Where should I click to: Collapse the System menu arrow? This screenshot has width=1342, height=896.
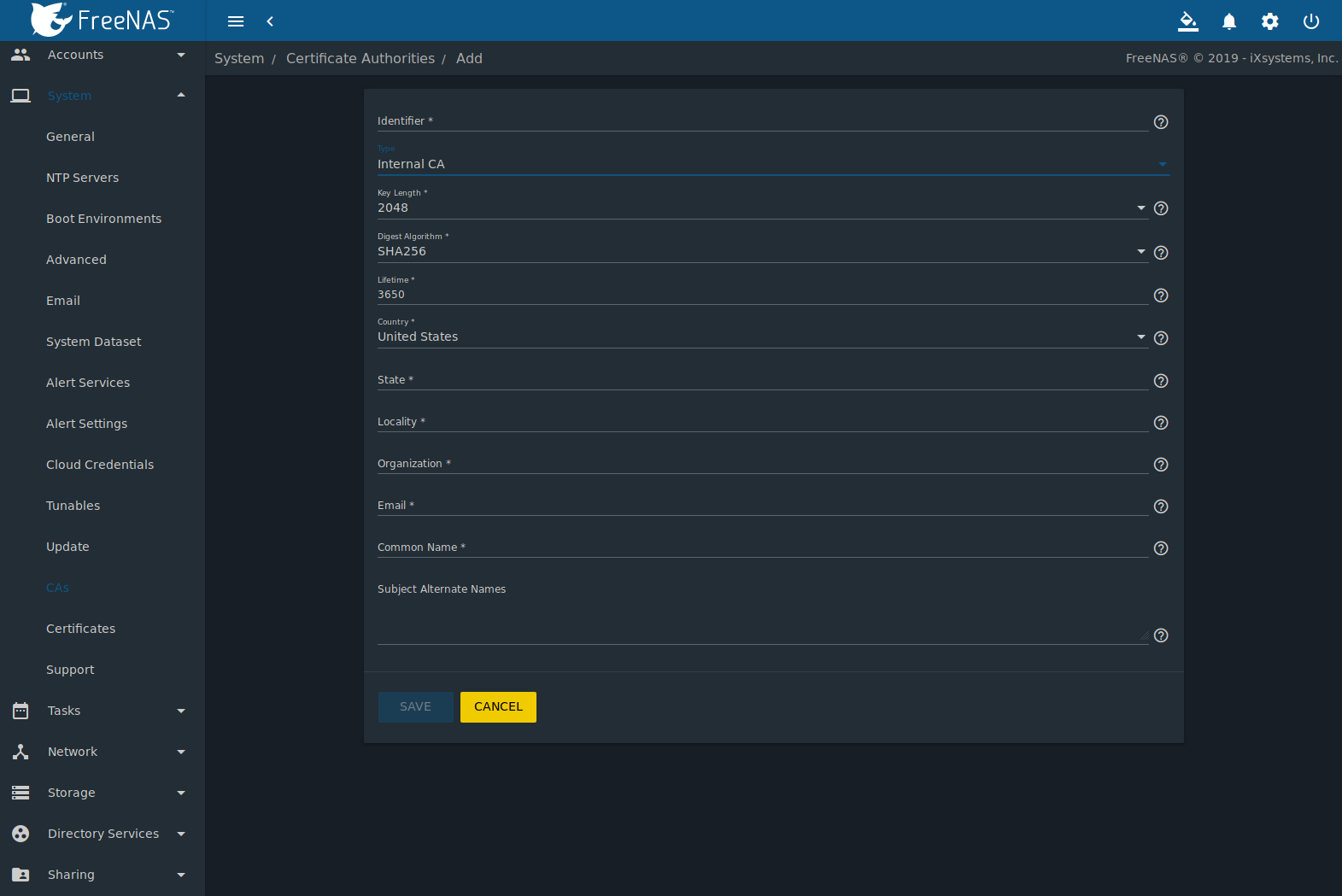point(181,95)
